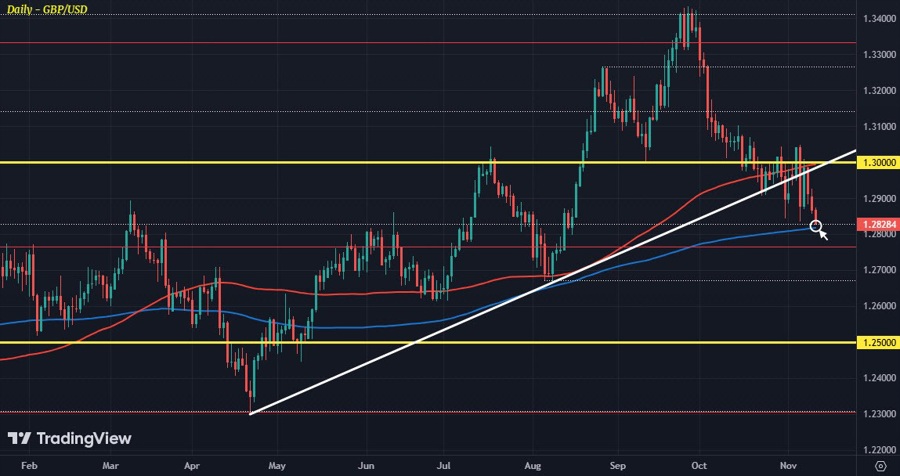Click the Feb label on time axis
The width and height of the screenshot is (900, 476).
click(x=28, y=466)
